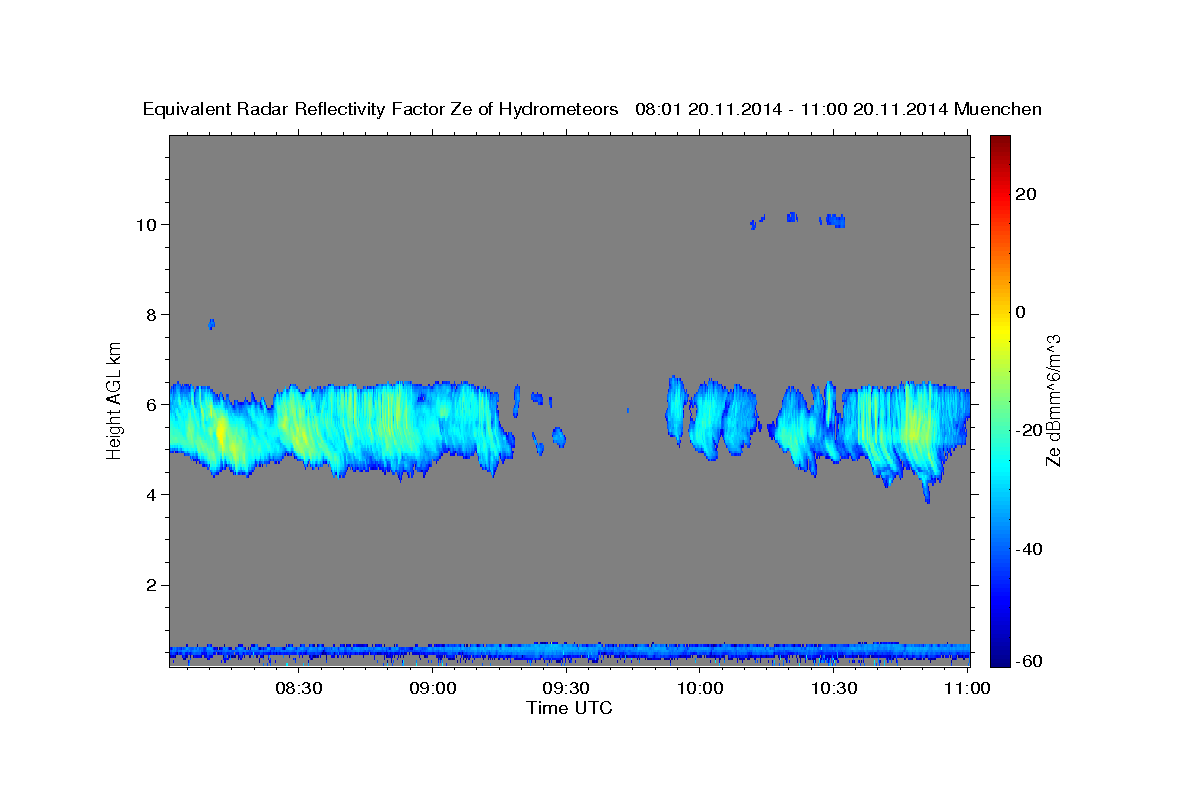Click the 'Height AGL km' axis label
The width and height of the screenshot is (1200, 800).
115,400
